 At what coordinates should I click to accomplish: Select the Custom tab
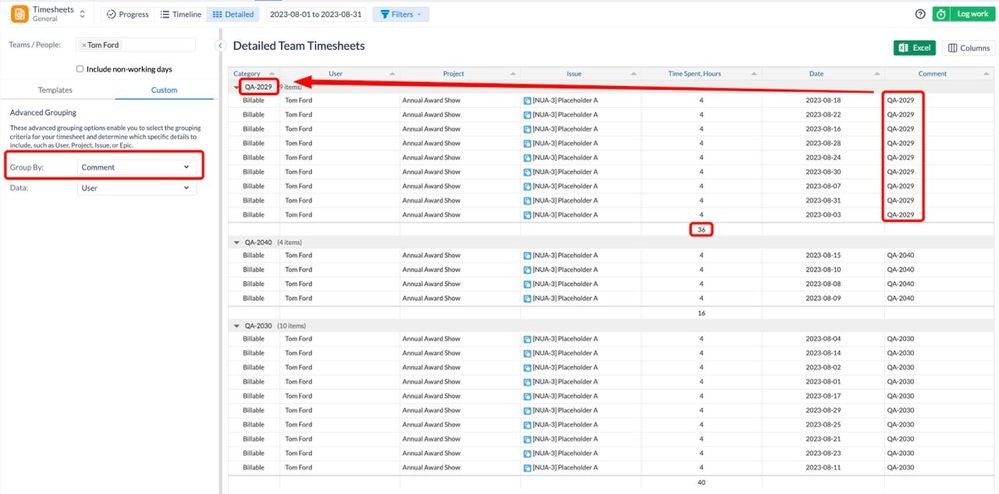pyautogui.click(x=164, y=90)
